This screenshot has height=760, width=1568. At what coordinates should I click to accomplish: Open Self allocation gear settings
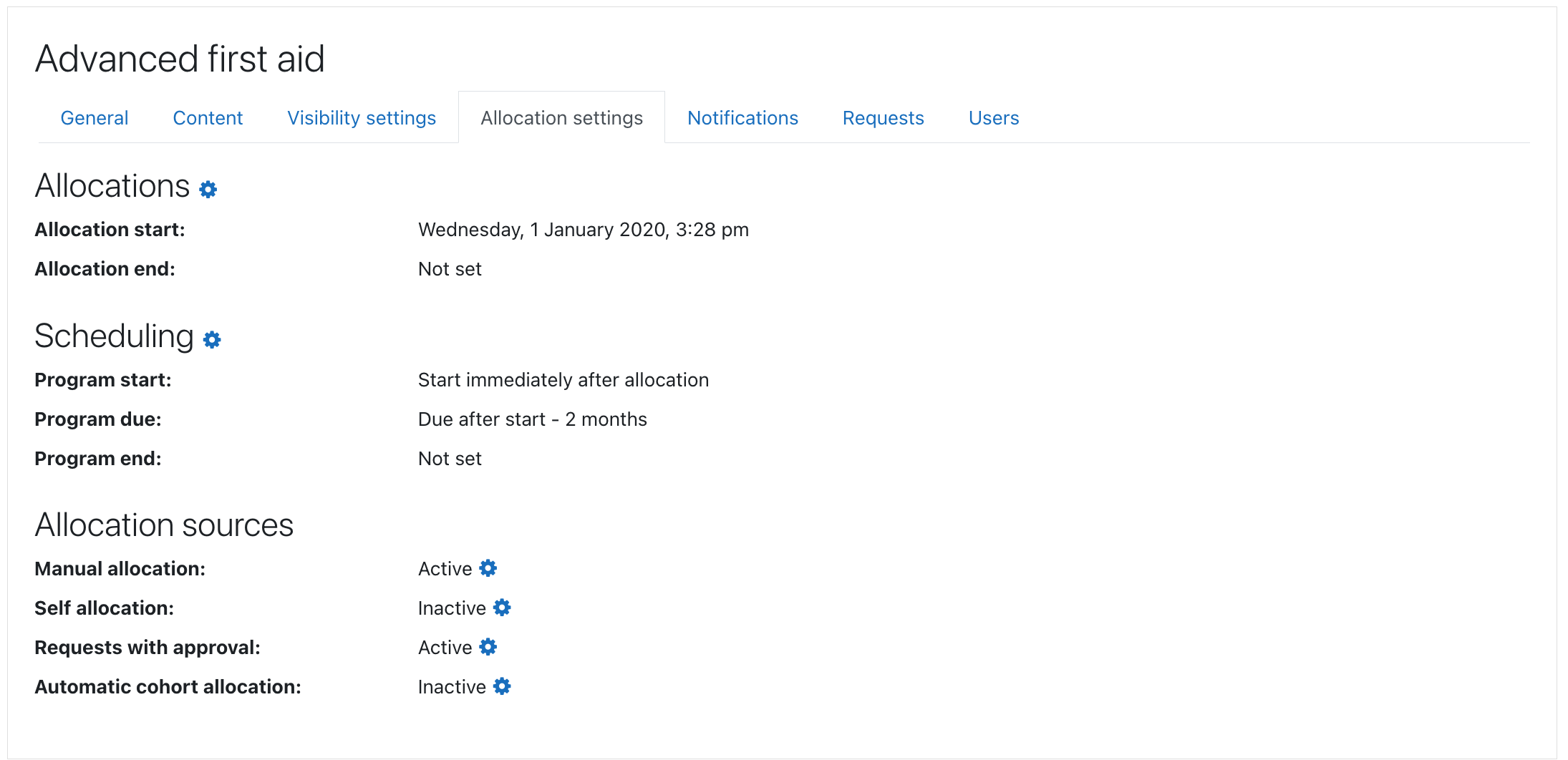pos(502,608)
